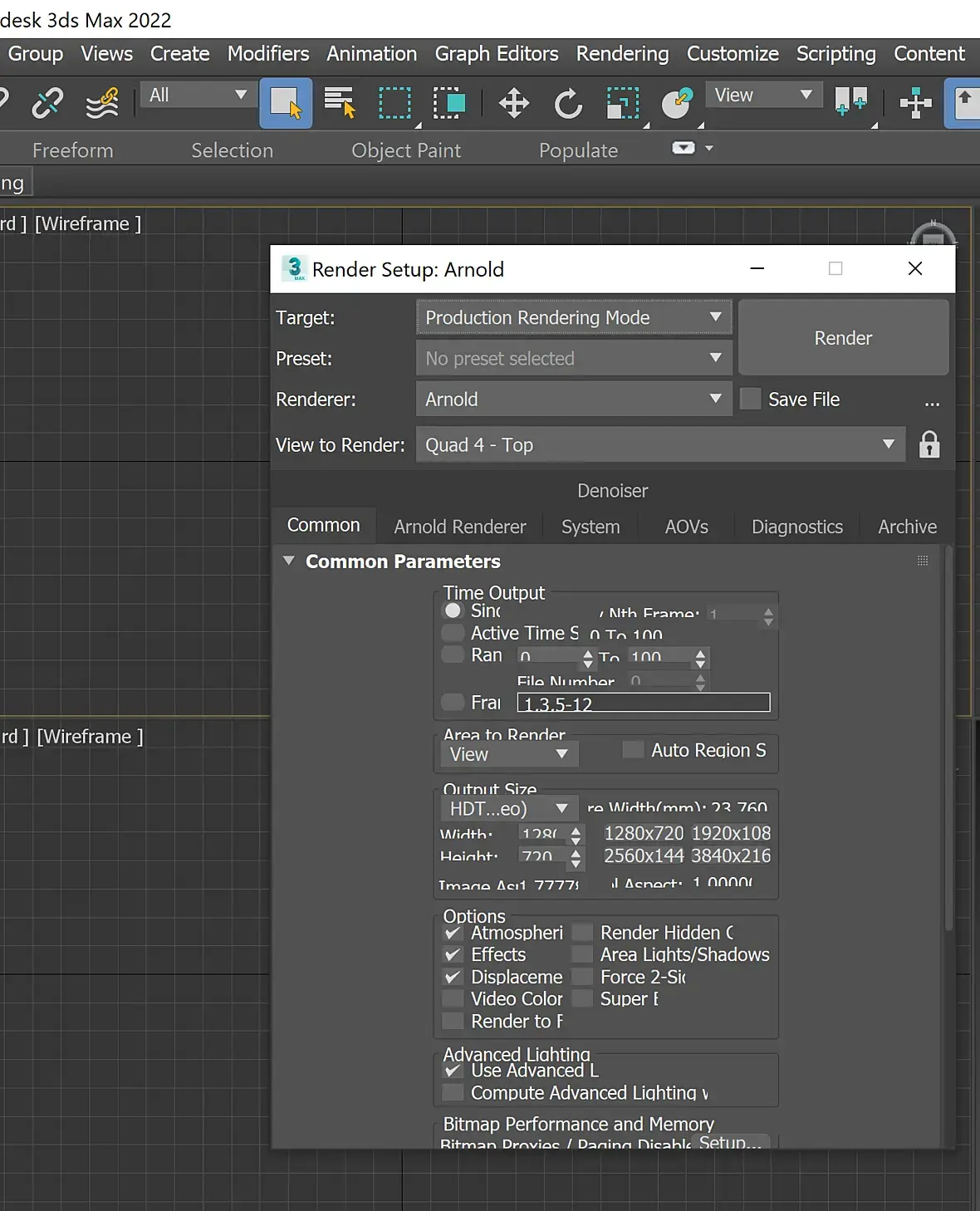
Task: Select the 1280x720 output size preset
Action: click(x=644, y=833)
